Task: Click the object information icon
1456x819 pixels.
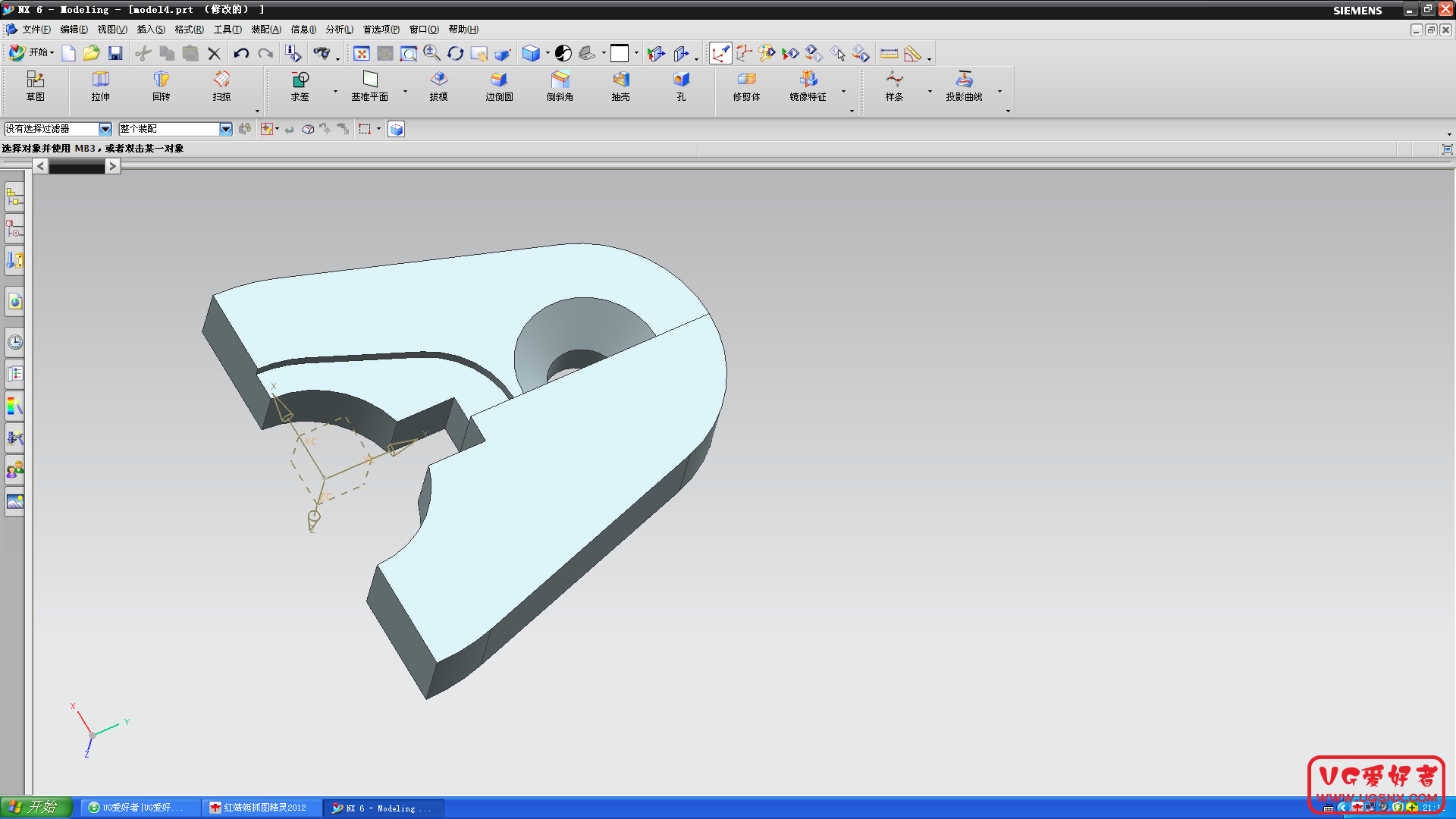Action: point(293,53)
